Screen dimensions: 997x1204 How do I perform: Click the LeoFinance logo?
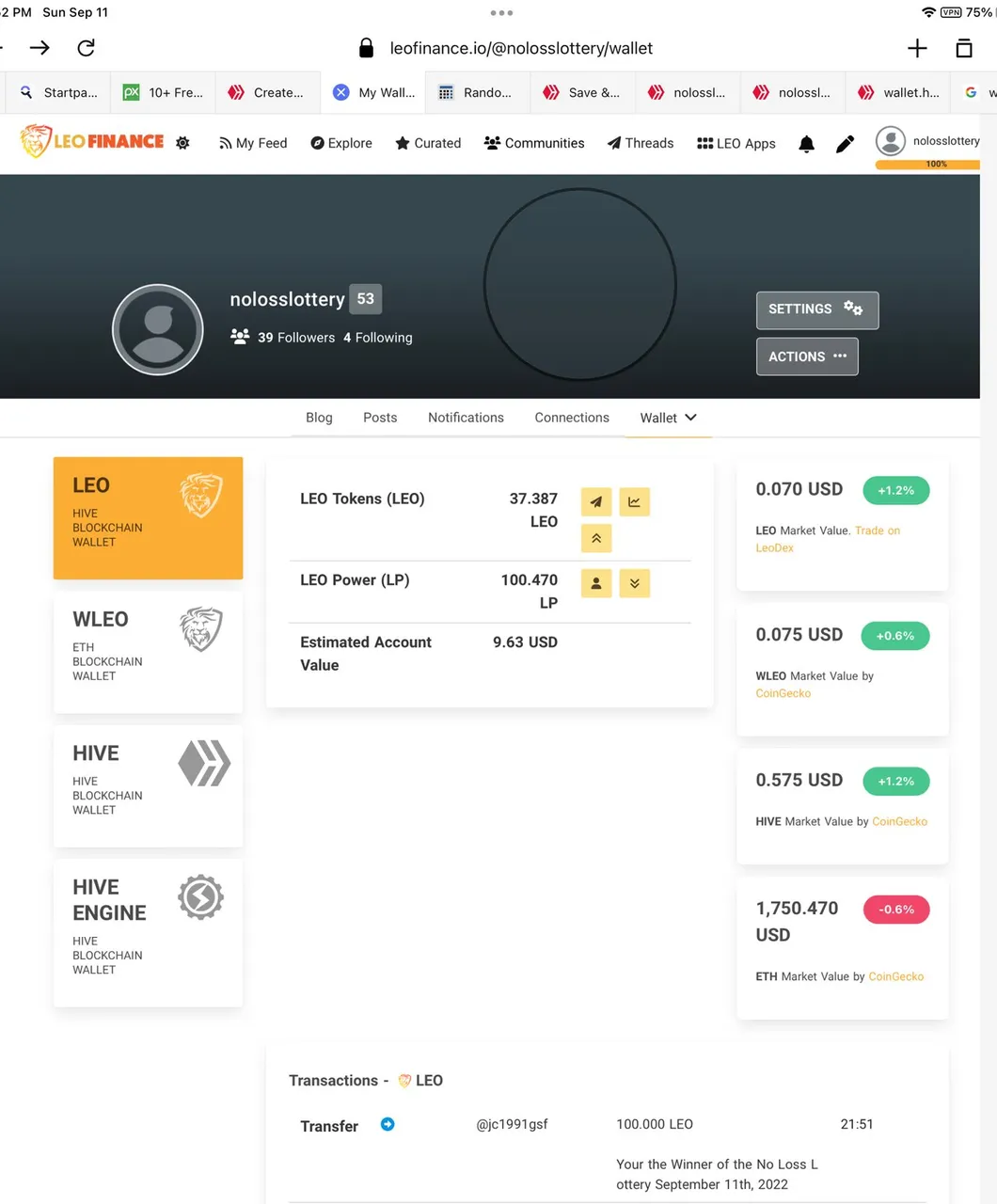(x=91, y=142)
